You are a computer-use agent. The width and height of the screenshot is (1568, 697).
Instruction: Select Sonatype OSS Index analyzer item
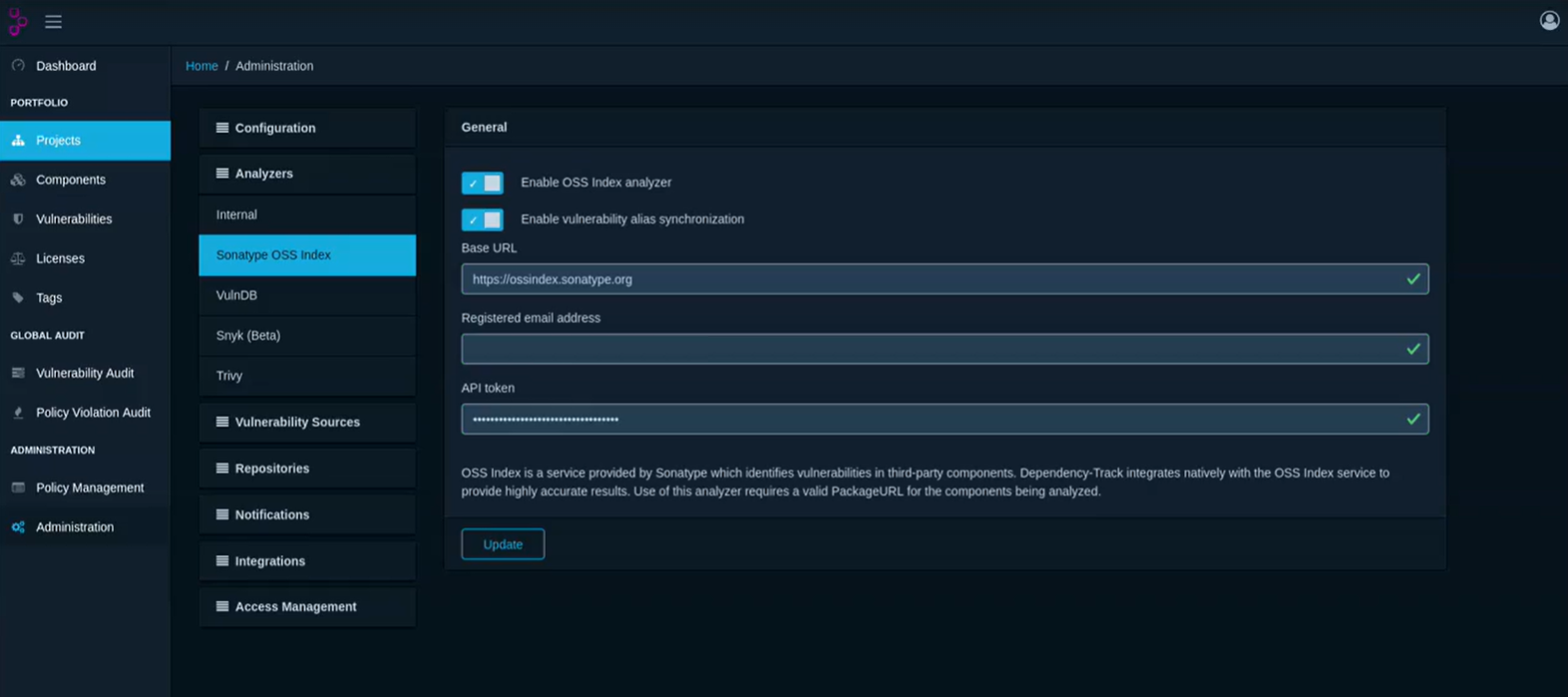307,255
